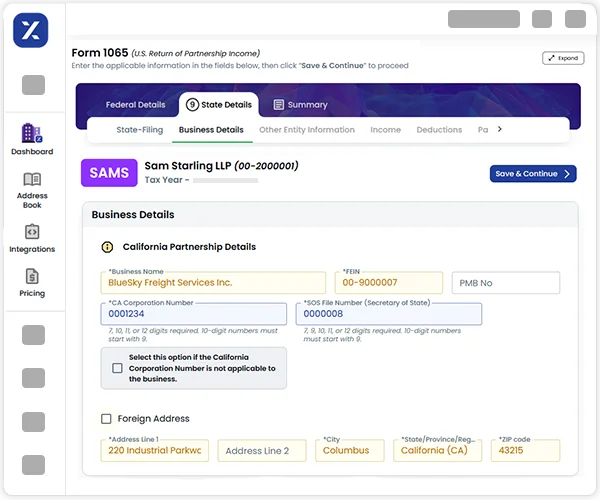The height and width of the screenshot is (500, 600).
Task: Open the Summary tab
Action: (301, 104)
